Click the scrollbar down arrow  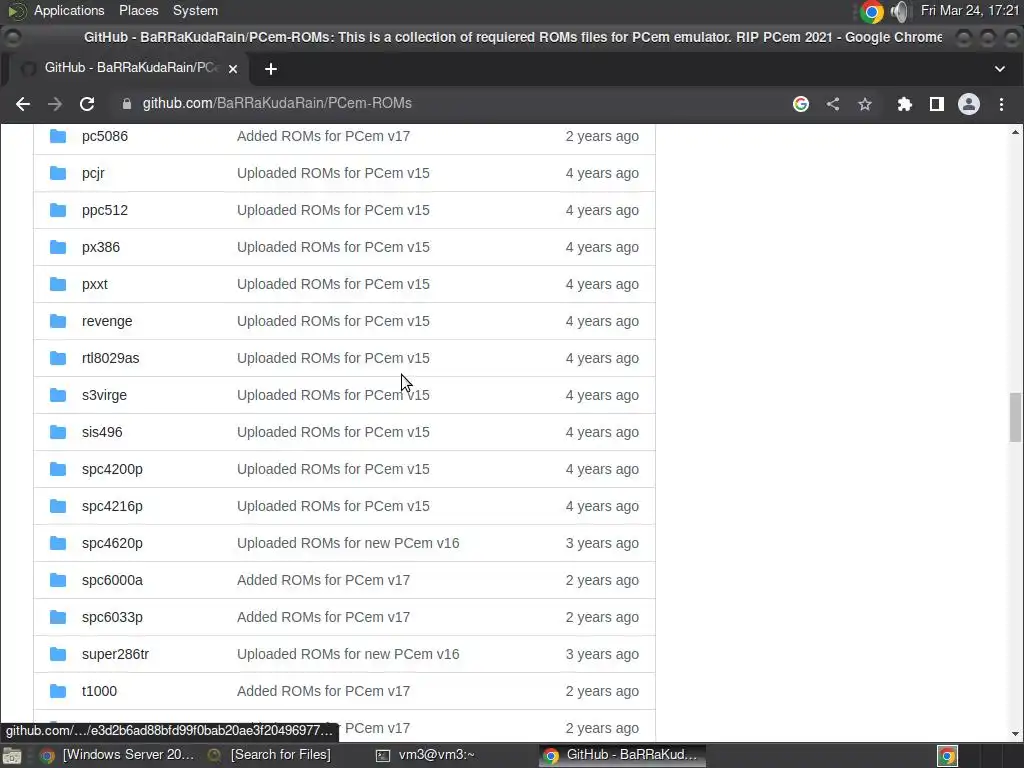(x=1015, y=734)
